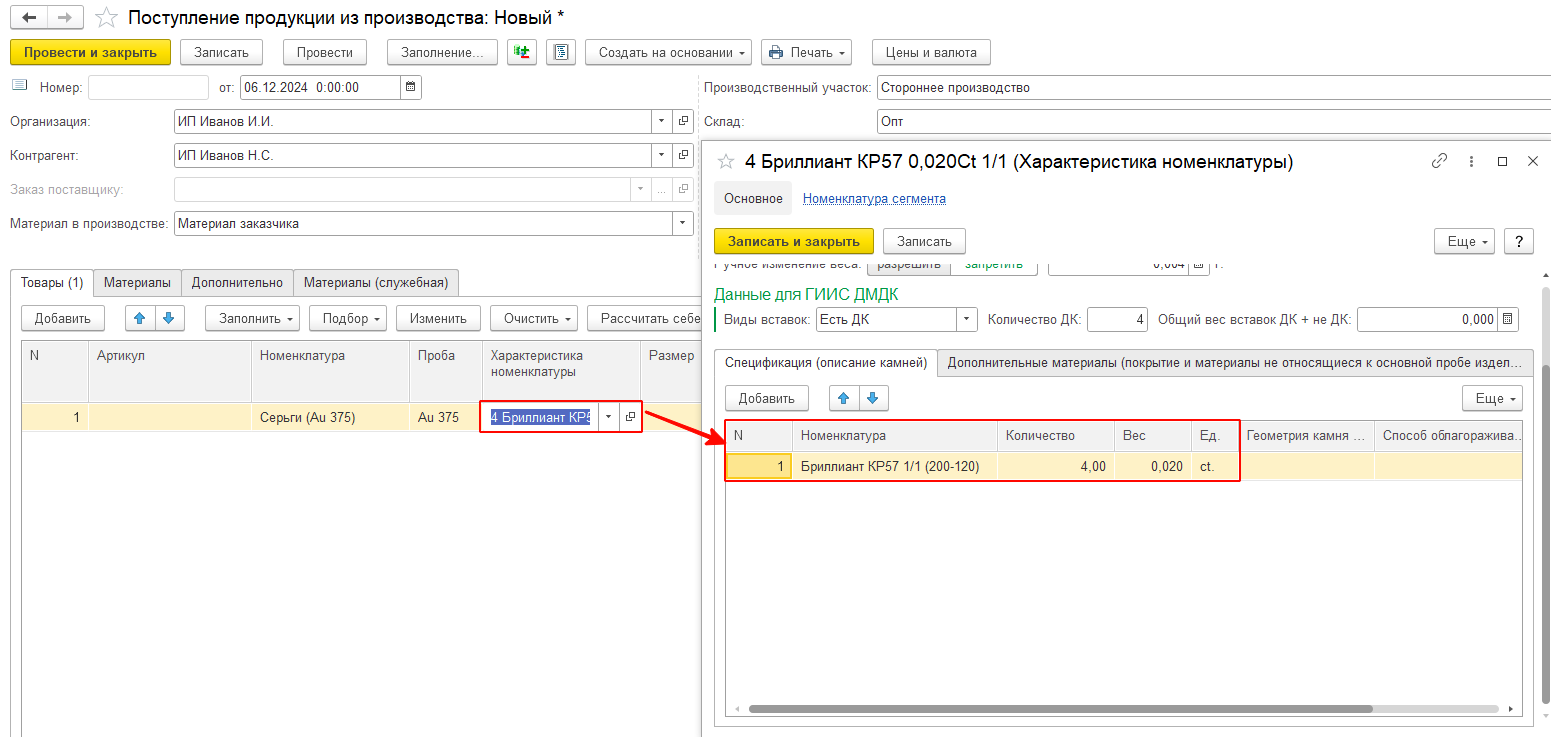The image size is (1551, 737).
Task: Expand the Контрагент dropdown list
Action: 663,155
